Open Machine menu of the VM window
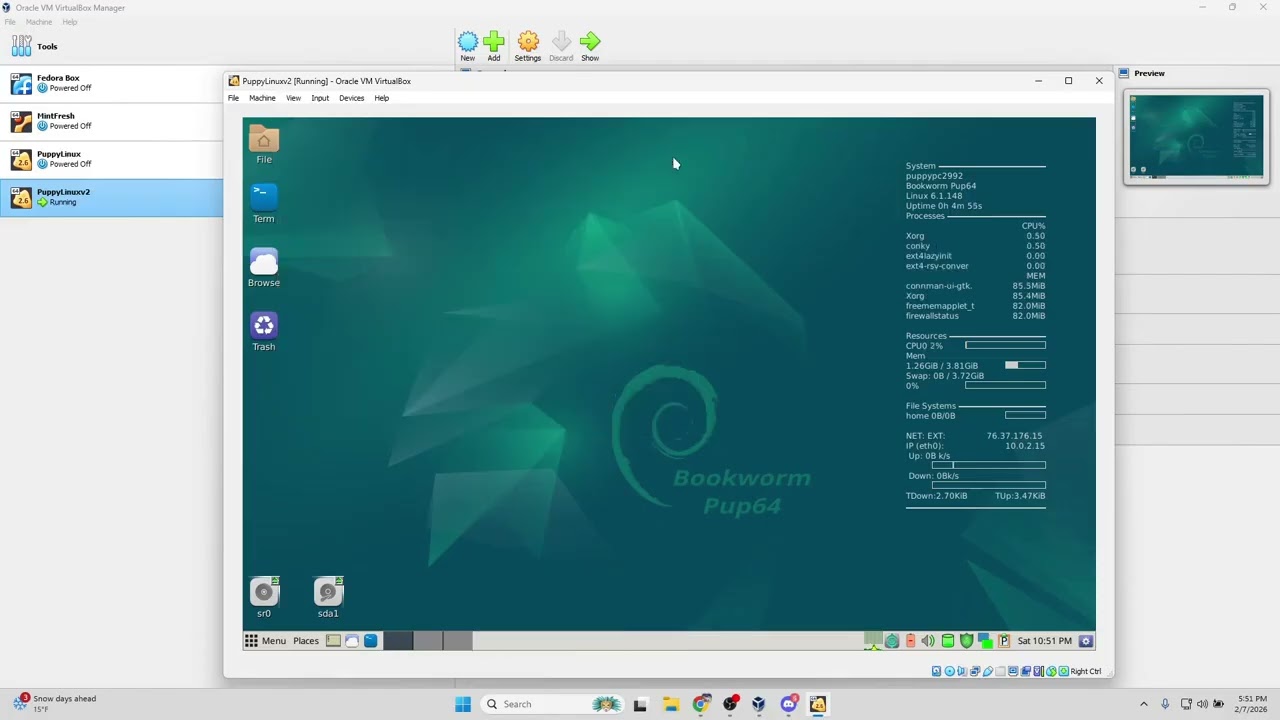 tap(262, 98)
